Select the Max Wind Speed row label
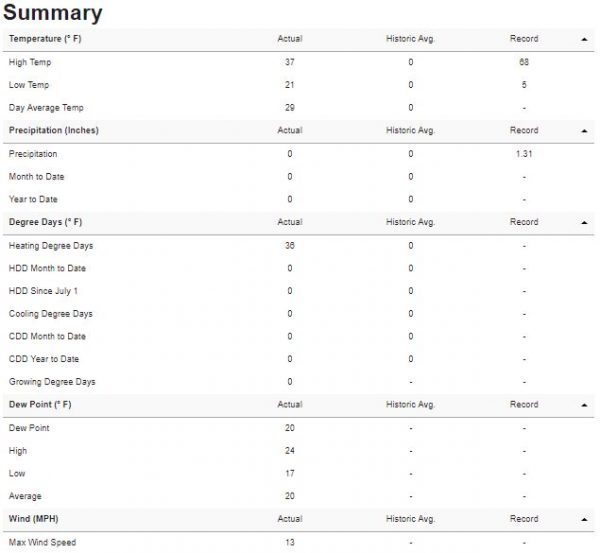The image size is (600, 553). 42,542
